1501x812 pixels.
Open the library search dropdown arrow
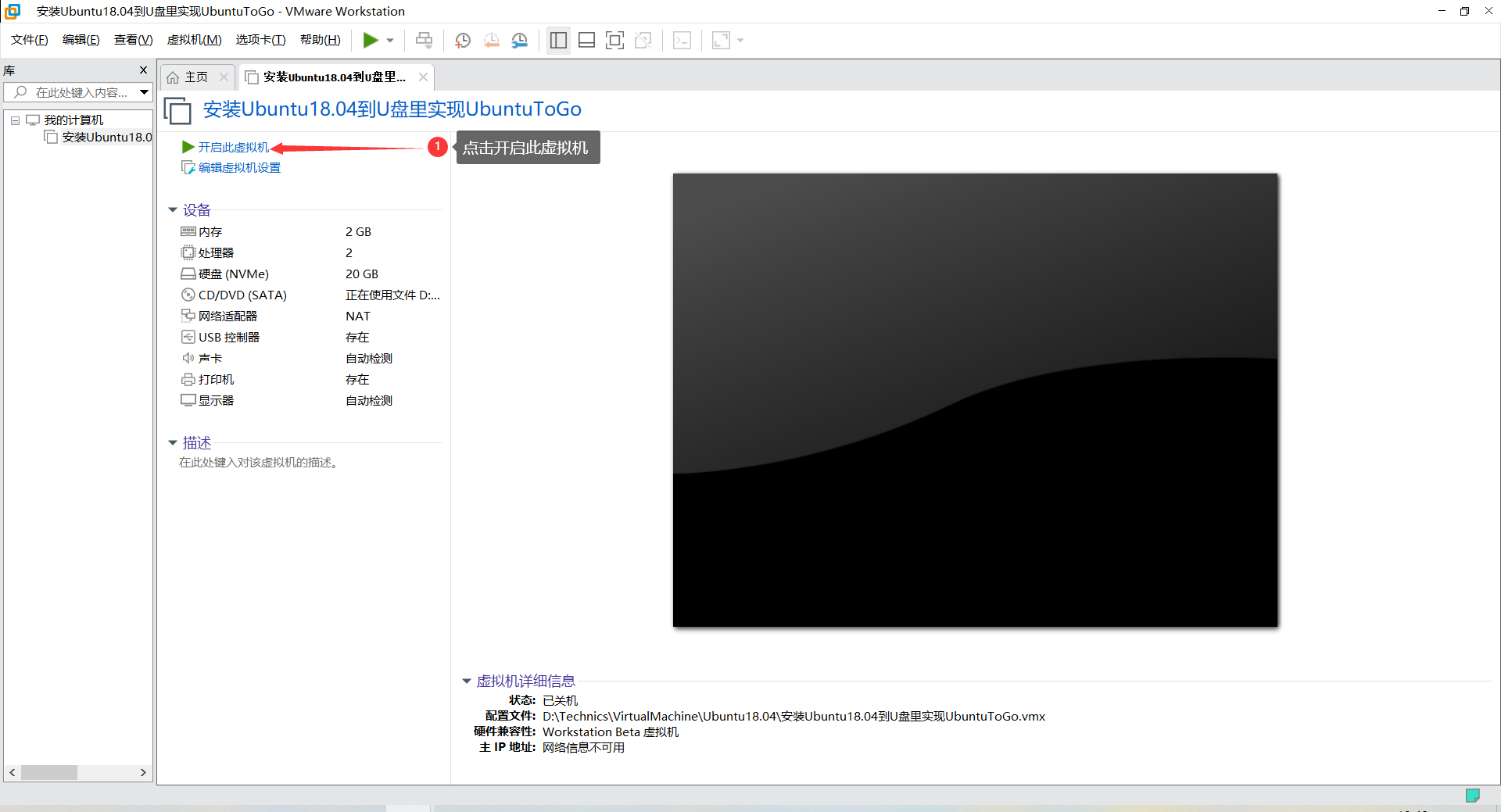click(x=144, y=92)
